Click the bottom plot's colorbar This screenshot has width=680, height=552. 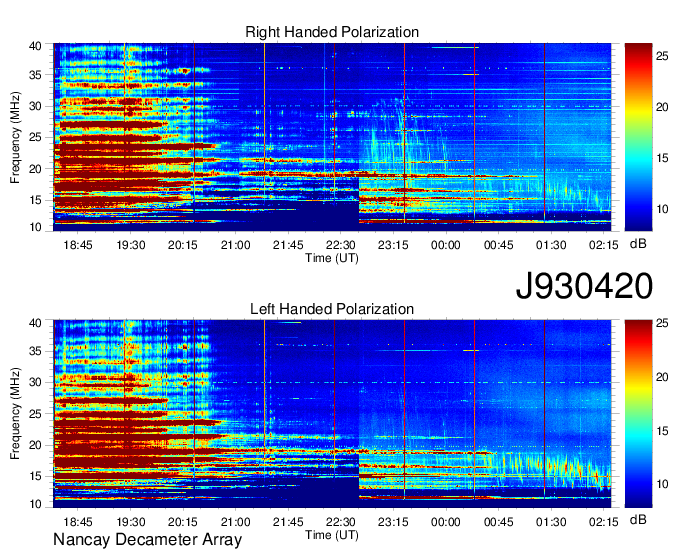point(638,414)
